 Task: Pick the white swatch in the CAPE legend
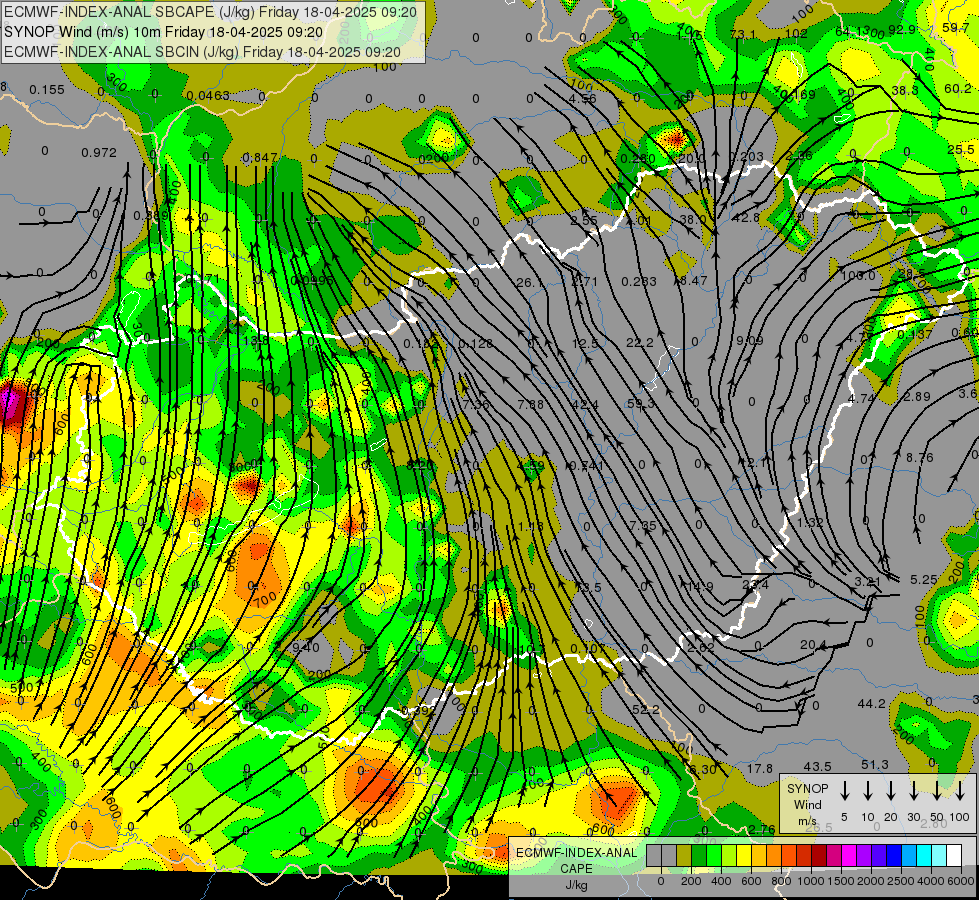954,856
